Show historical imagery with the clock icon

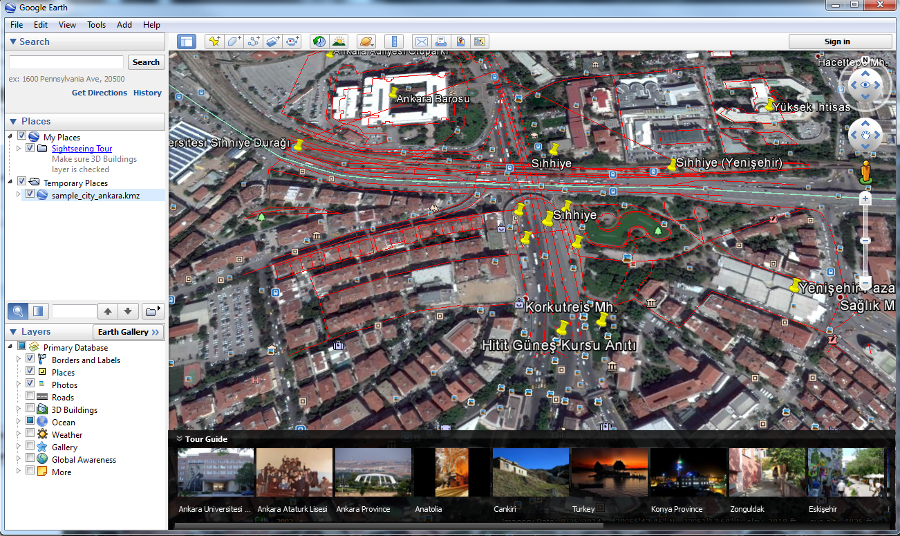[319, 41]
